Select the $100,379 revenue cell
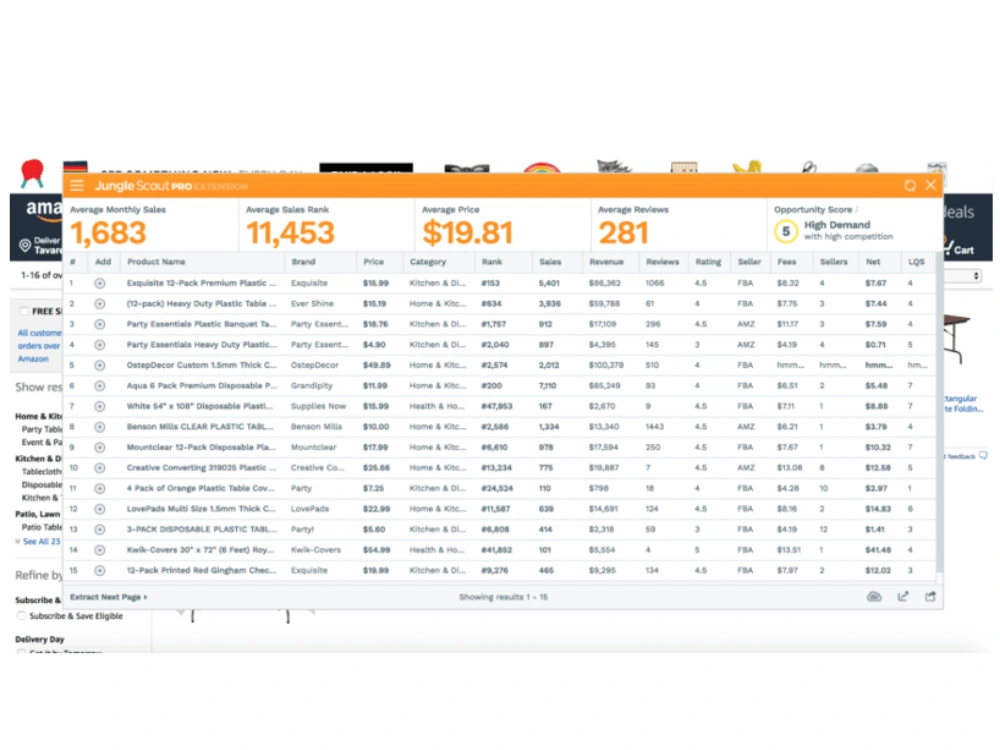1000x750 pixels. (x=606, y=365)
